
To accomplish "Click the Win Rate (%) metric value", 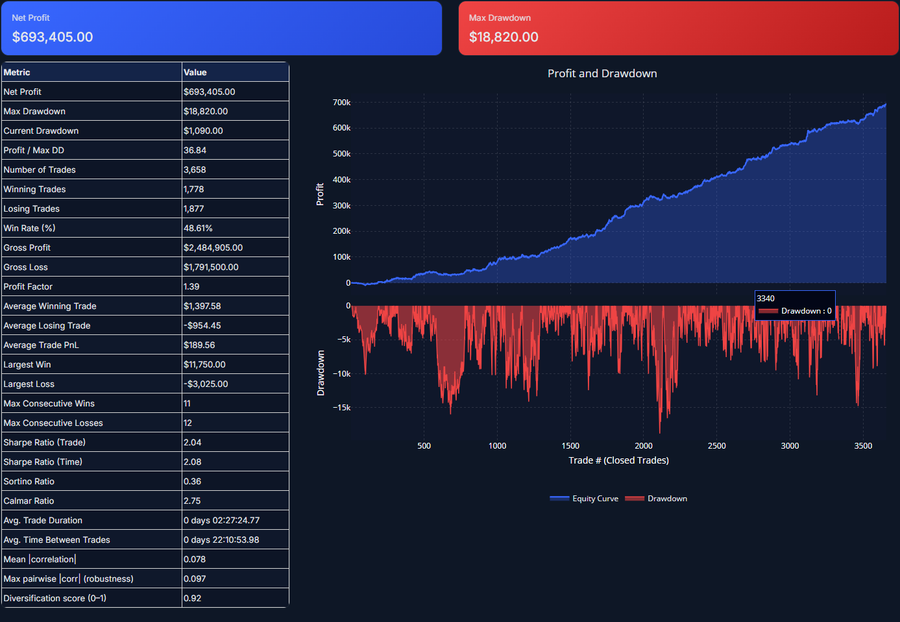I will [198, 227].
